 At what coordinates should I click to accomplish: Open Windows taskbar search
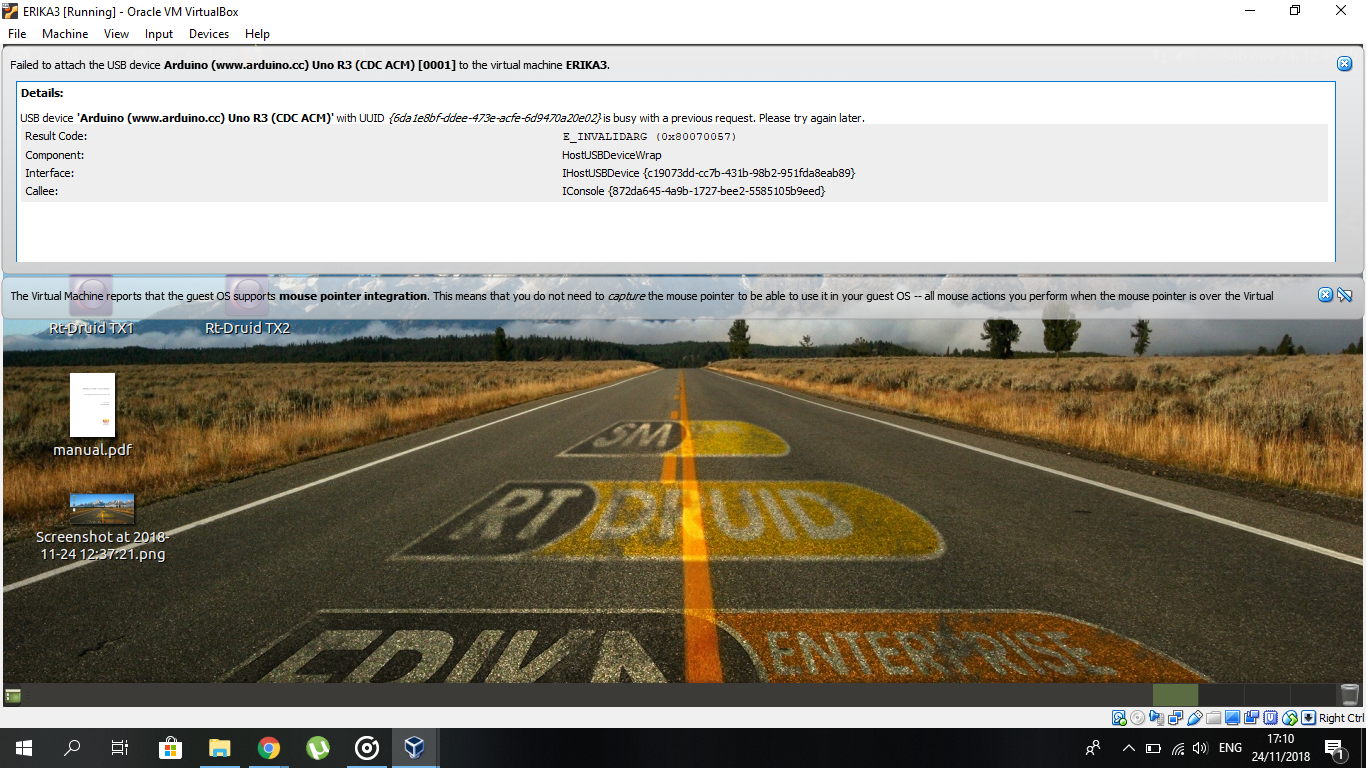pos(72,748)
